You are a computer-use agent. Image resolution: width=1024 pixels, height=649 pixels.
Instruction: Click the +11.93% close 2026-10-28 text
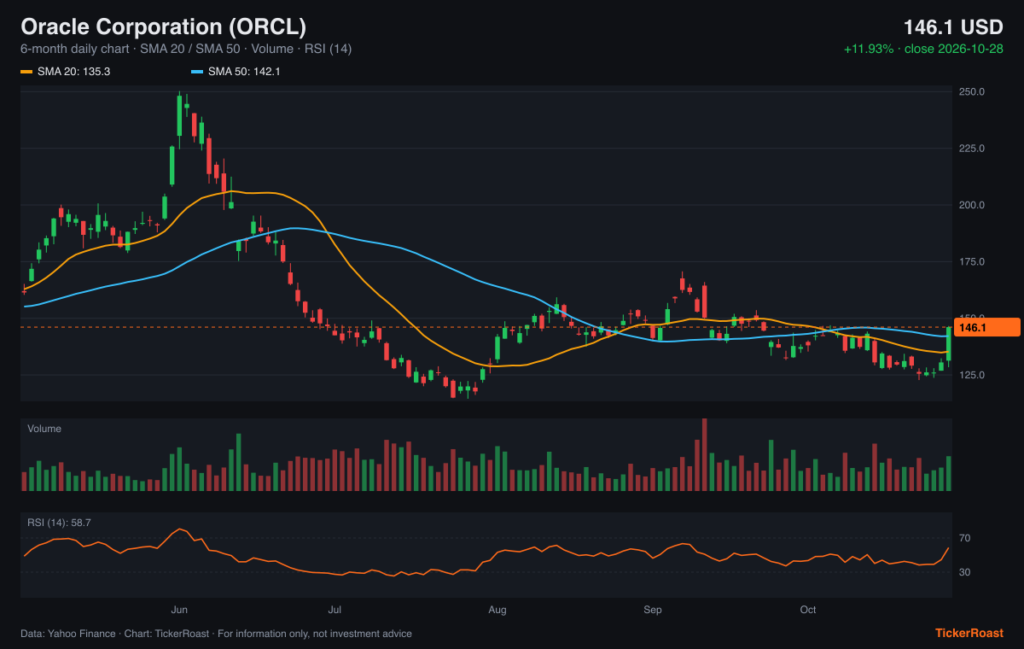(923, 49)
